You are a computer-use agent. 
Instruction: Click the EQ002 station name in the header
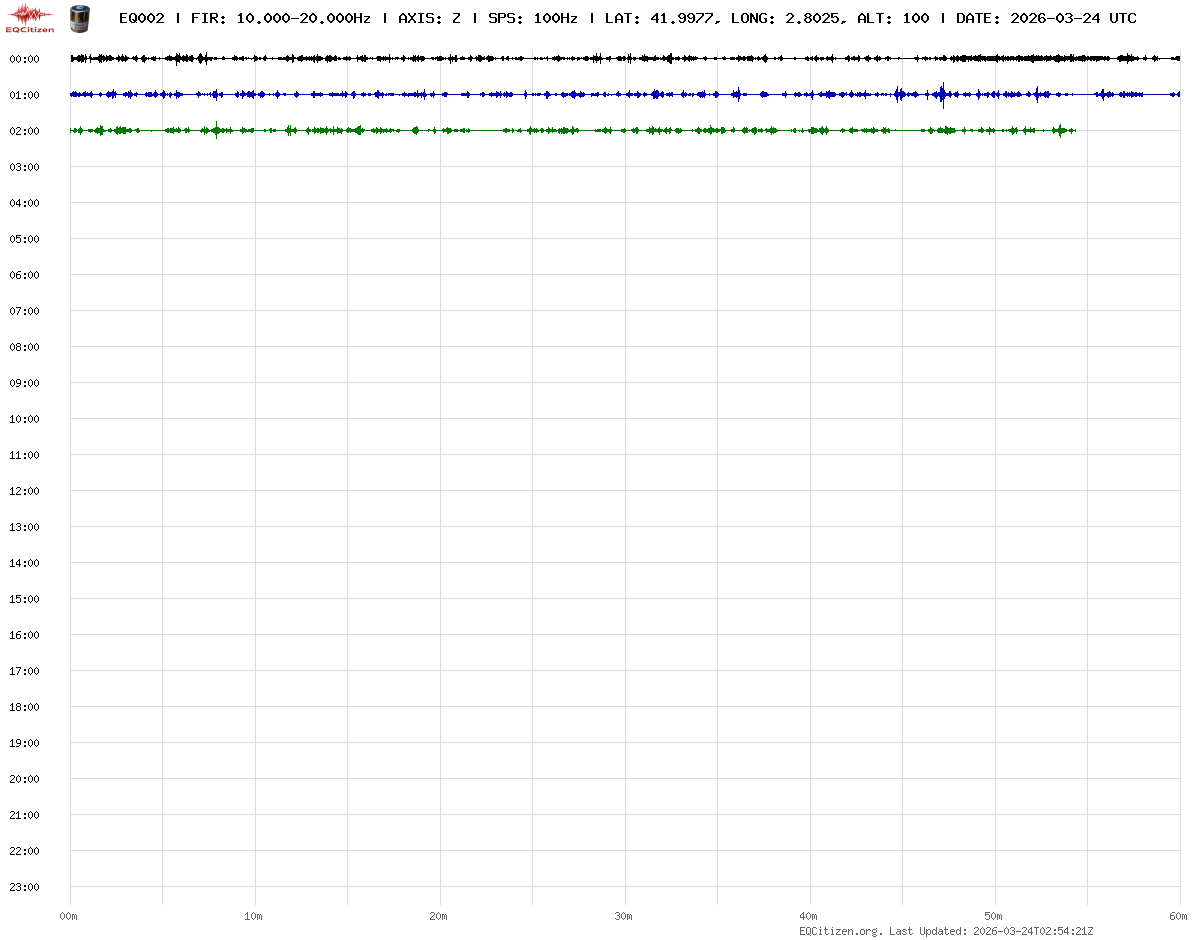[141, 18]
